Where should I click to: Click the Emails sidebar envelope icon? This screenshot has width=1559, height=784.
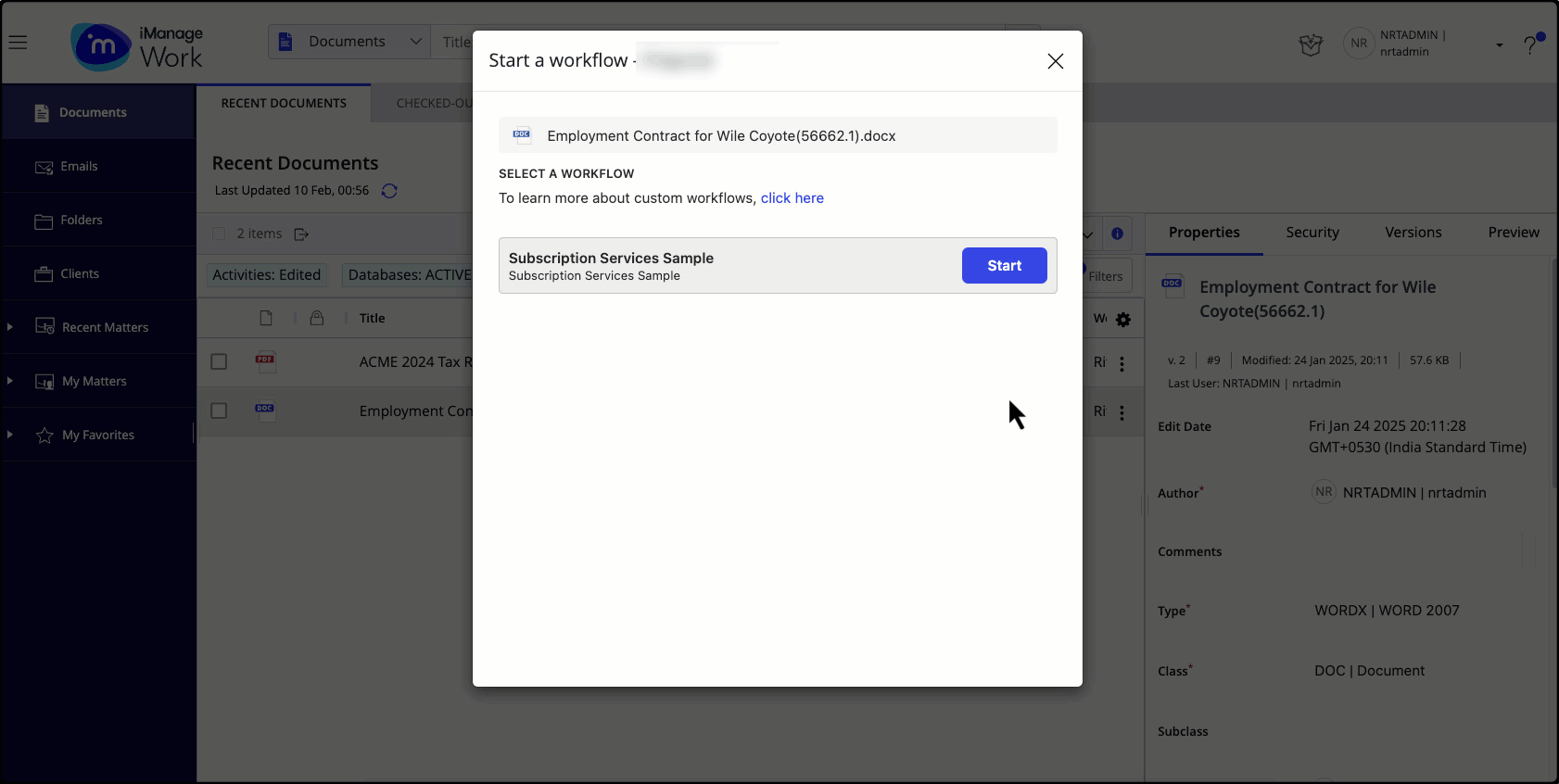pyautogui.click(x=44, y=168)
